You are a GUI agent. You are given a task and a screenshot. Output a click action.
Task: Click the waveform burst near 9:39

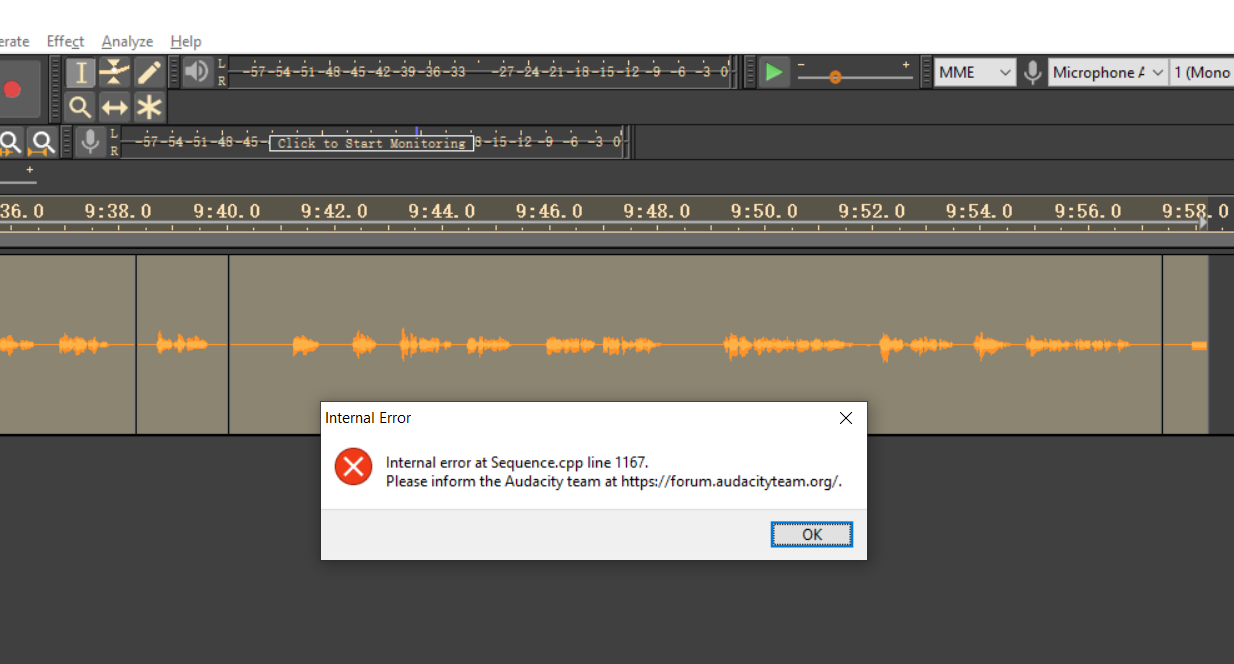coord(182,344)
